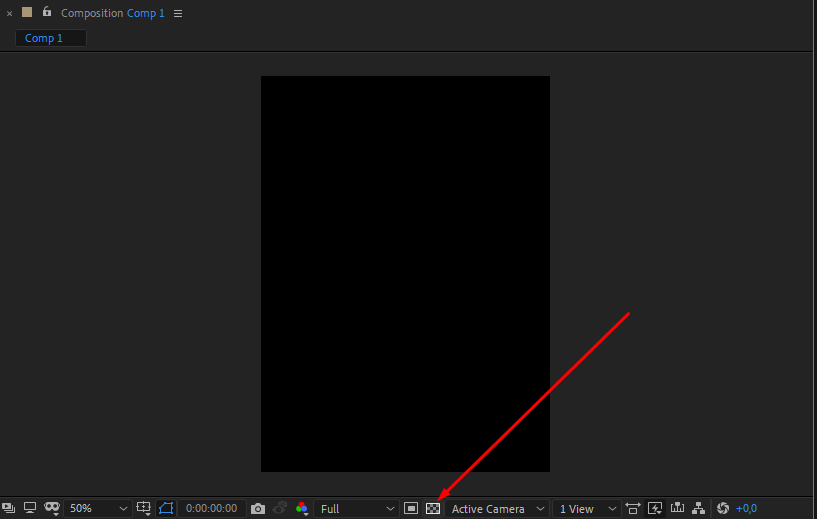The image size is (817, 519).
Task: Open the Composition panel hamburger menu
Action: tap(178, 14)
